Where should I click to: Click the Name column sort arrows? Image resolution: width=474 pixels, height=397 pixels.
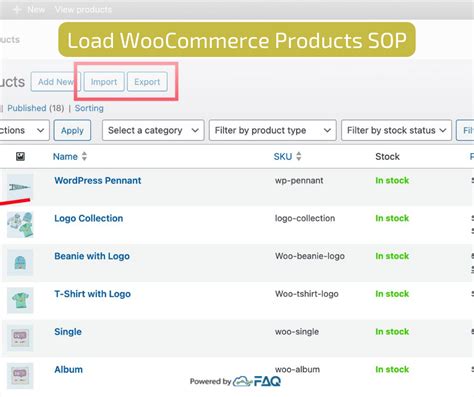point(84,156)
